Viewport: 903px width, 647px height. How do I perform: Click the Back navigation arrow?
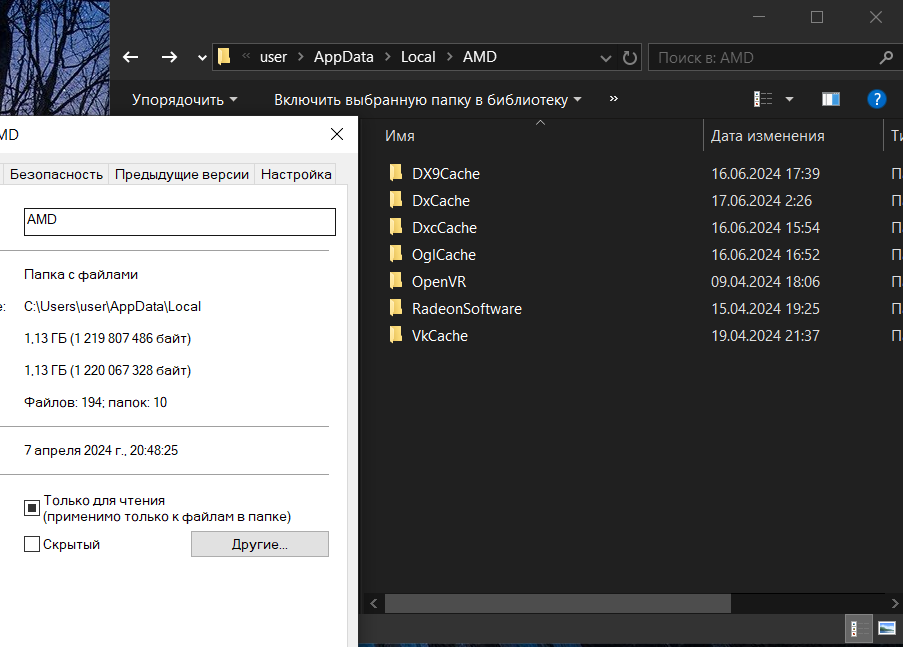click(x=131, y=57)
